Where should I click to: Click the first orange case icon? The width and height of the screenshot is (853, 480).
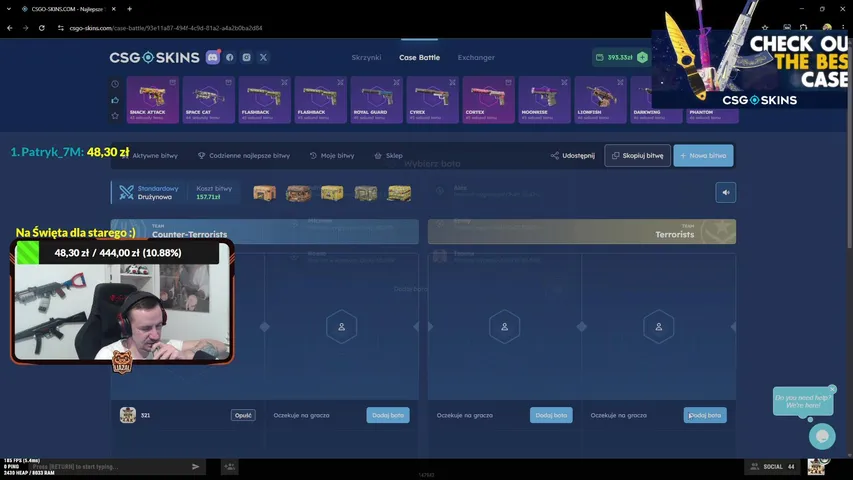pos(264,193)
